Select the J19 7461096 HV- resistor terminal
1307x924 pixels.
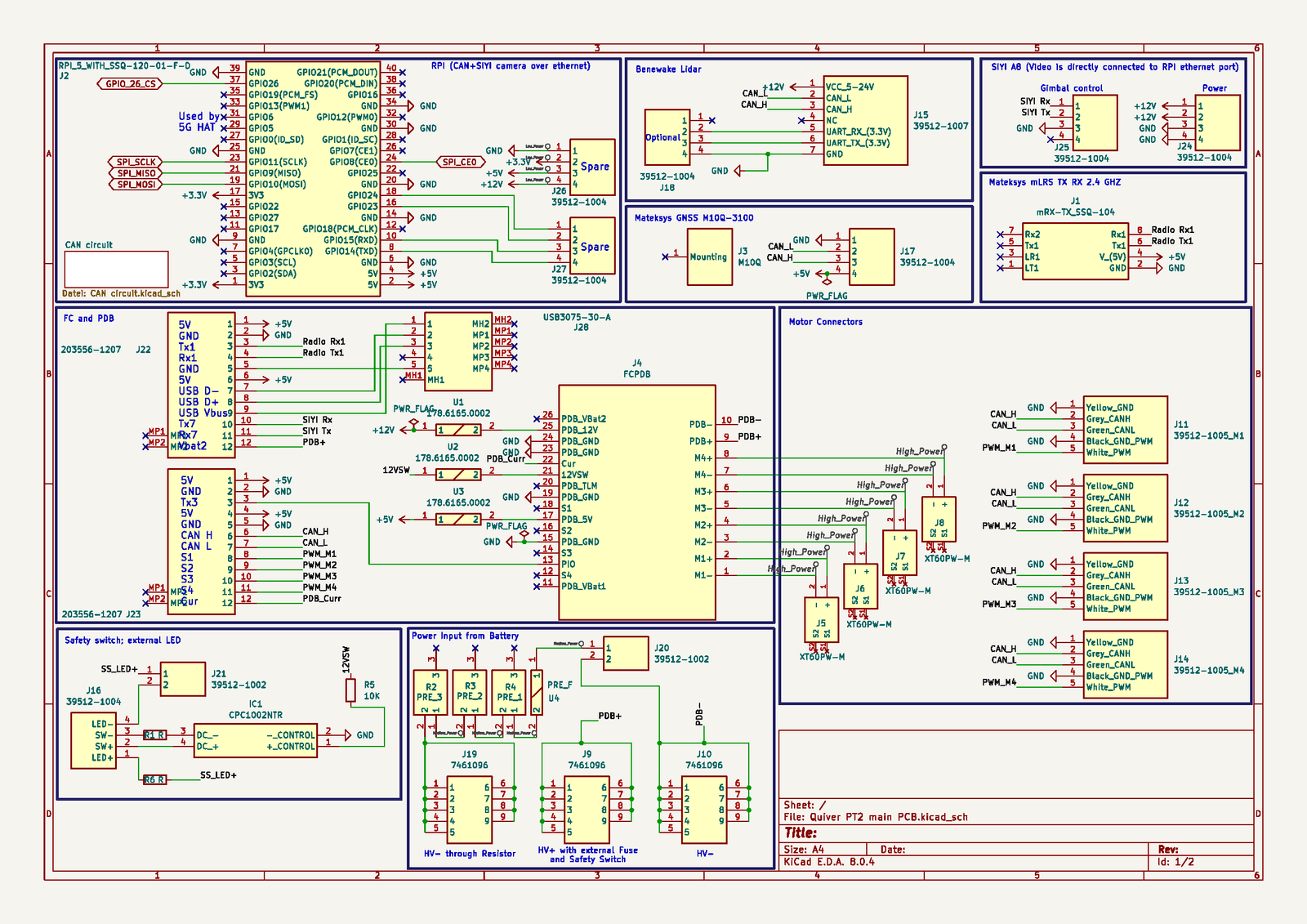[x=470, y=810]
